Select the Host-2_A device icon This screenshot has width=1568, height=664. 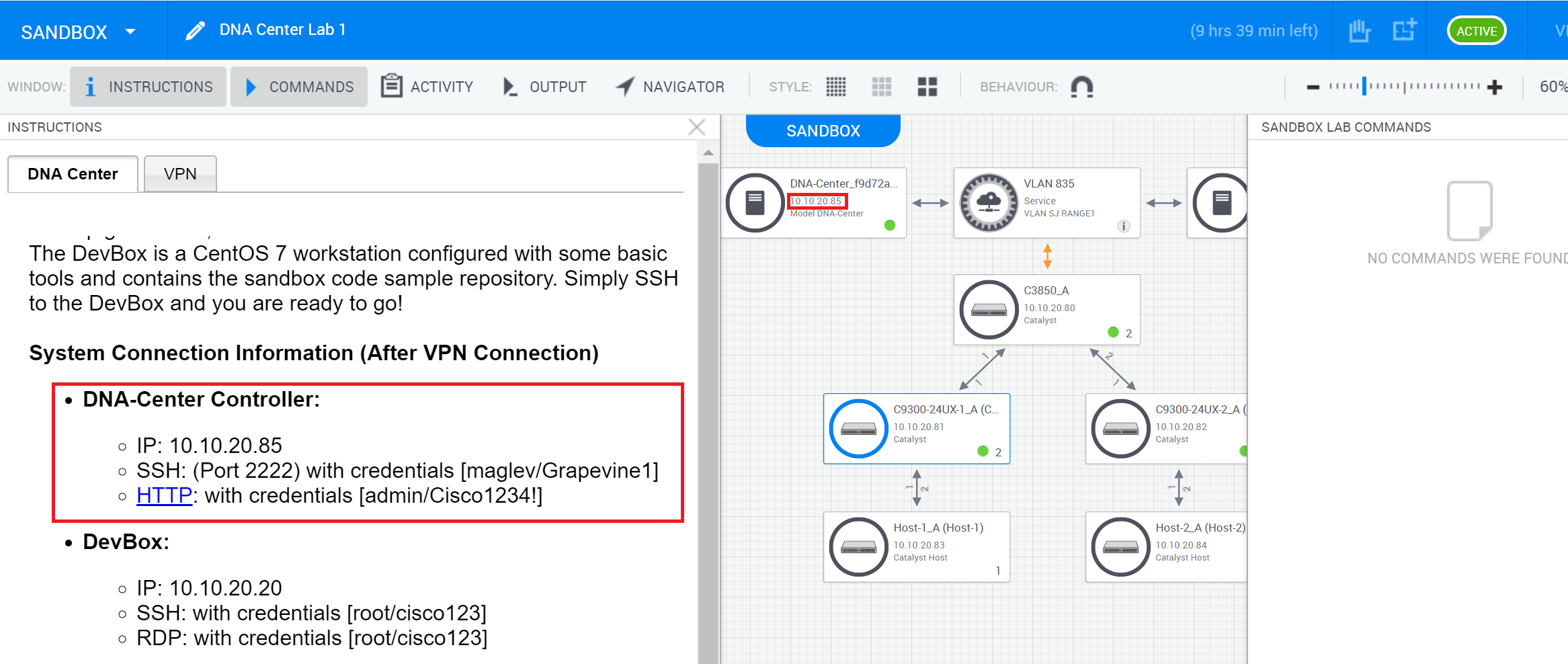coord(1120,547)
